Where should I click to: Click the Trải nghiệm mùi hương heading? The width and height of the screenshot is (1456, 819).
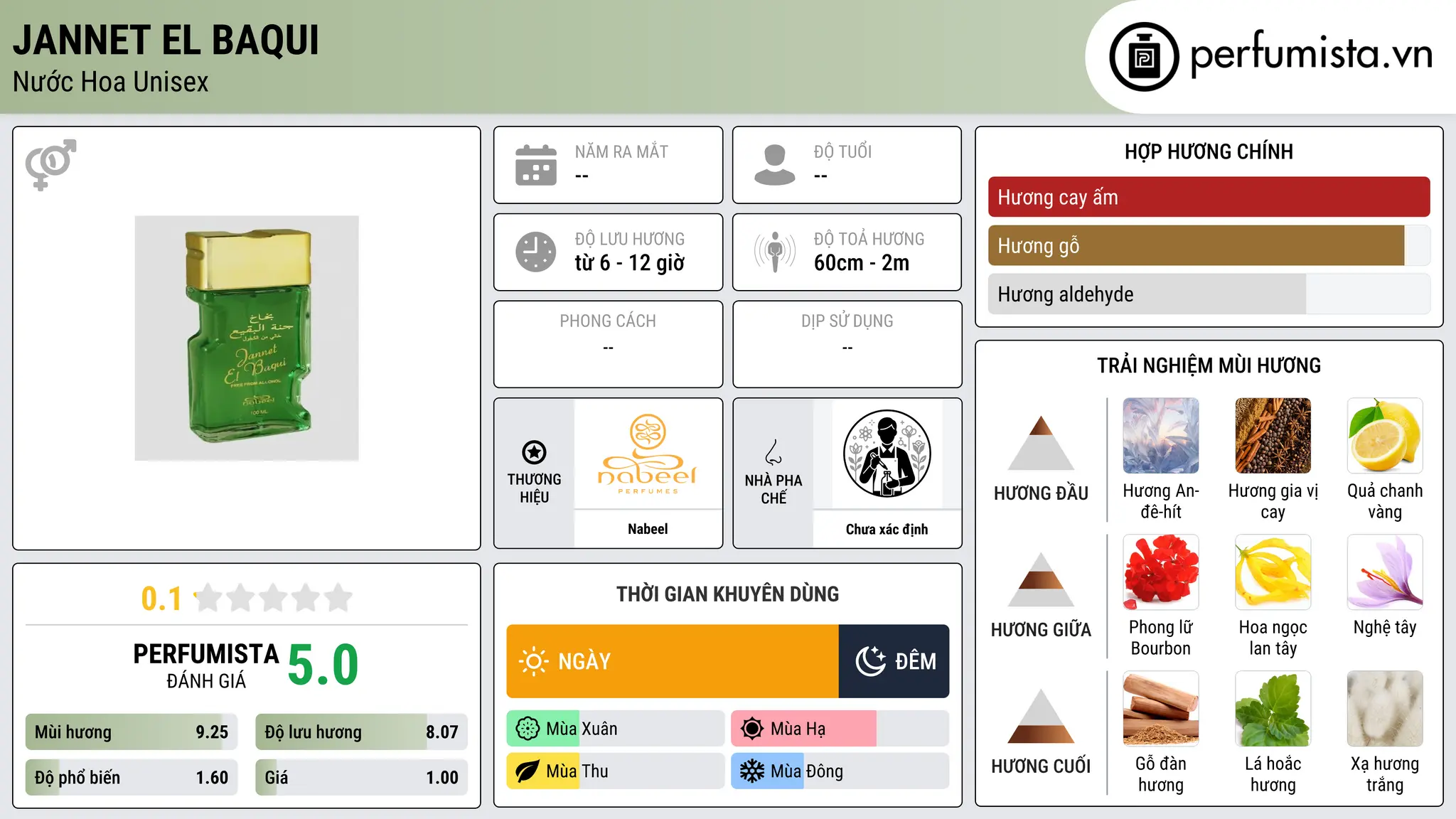[1209, 365]
